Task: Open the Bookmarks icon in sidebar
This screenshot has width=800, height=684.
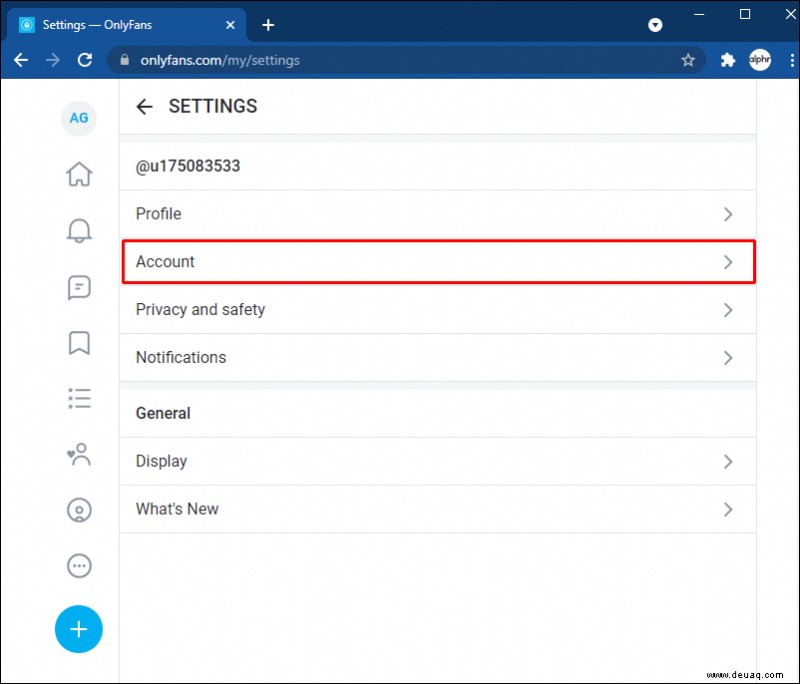Action: pos(79,343)
